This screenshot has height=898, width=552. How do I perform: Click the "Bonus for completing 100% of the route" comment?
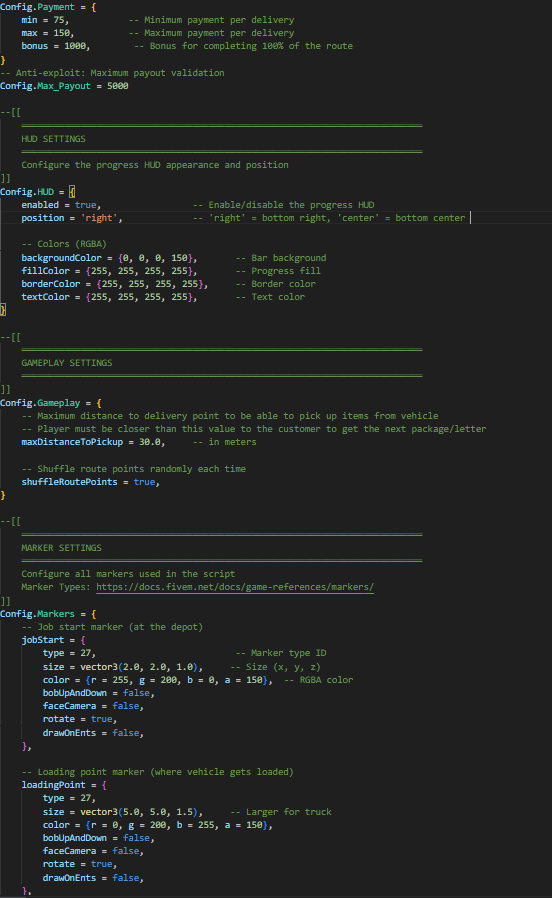(243, 46)
